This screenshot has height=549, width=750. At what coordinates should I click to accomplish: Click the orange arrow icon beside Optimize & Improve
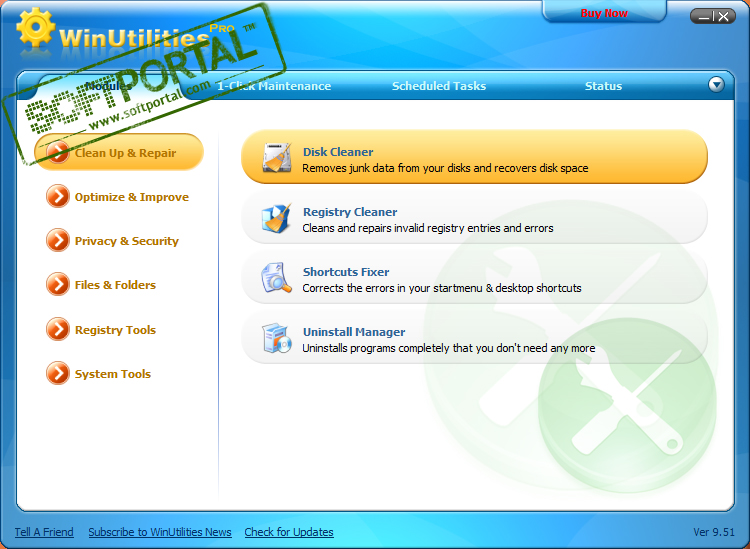(58, 196)
